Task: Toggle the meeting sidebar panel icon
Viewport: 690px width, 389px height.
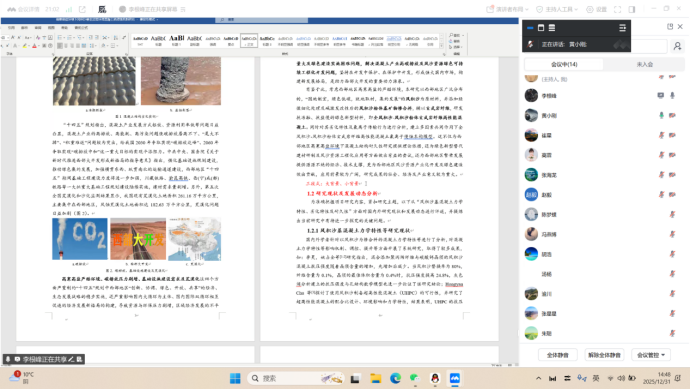Action: pos(632,9)
